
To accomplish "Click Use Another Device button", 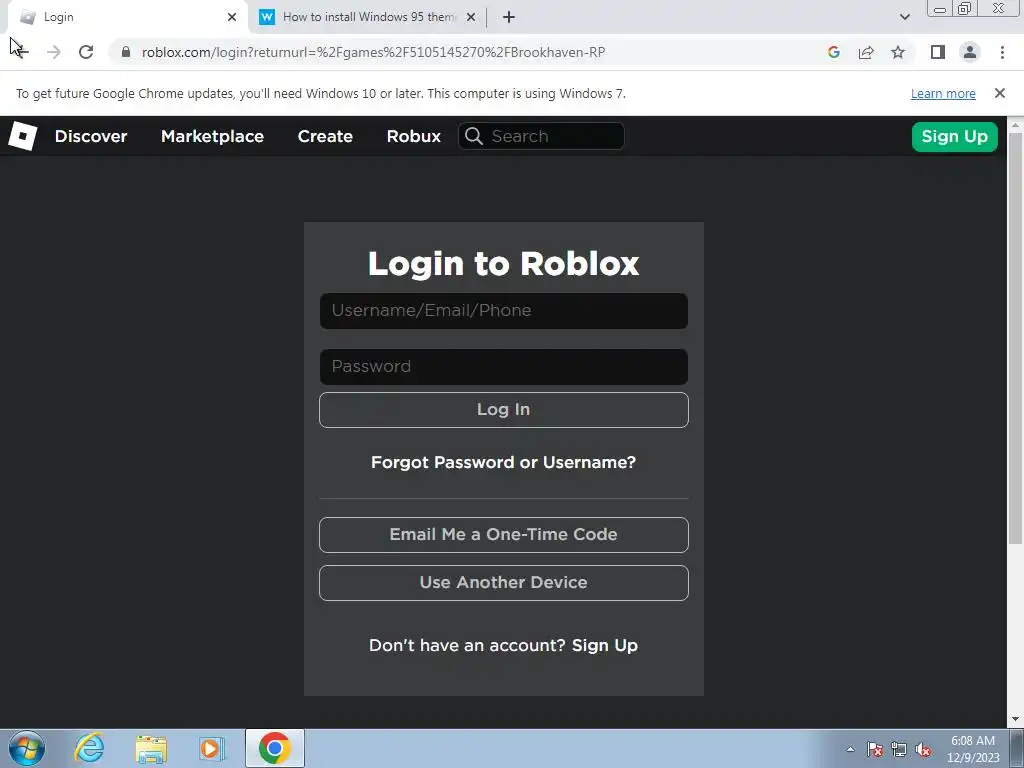I will 504,583.
